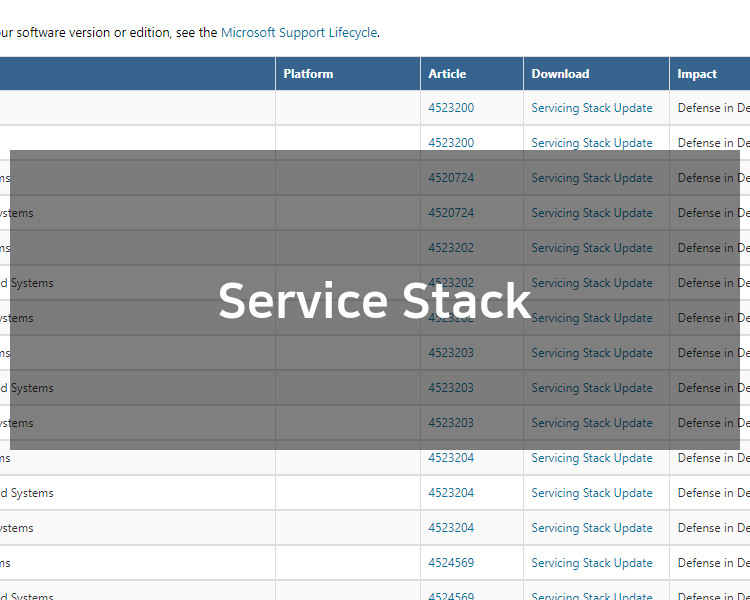Image resolution: width=750 pixels, height=600 pixels.
Task: Open article 4523204 in the 'ystems' row
Action: click(x=451, y=527)
